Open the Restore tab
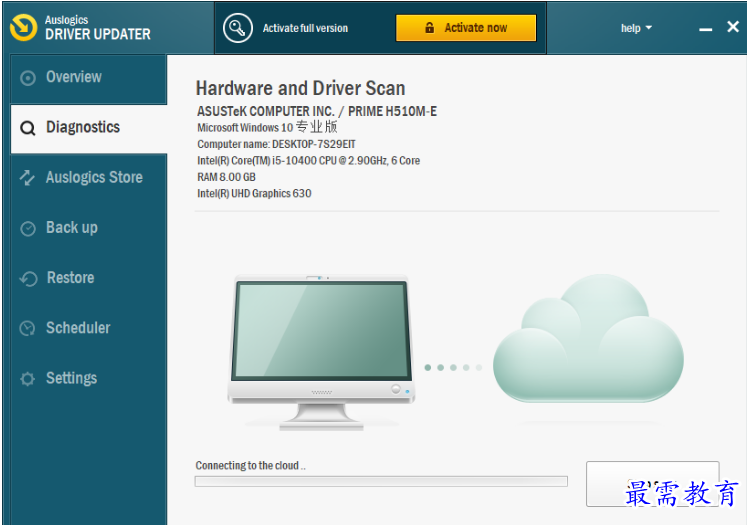Image resolution: width=747 pixels, height=525 pixels. (x=89, y=278)
